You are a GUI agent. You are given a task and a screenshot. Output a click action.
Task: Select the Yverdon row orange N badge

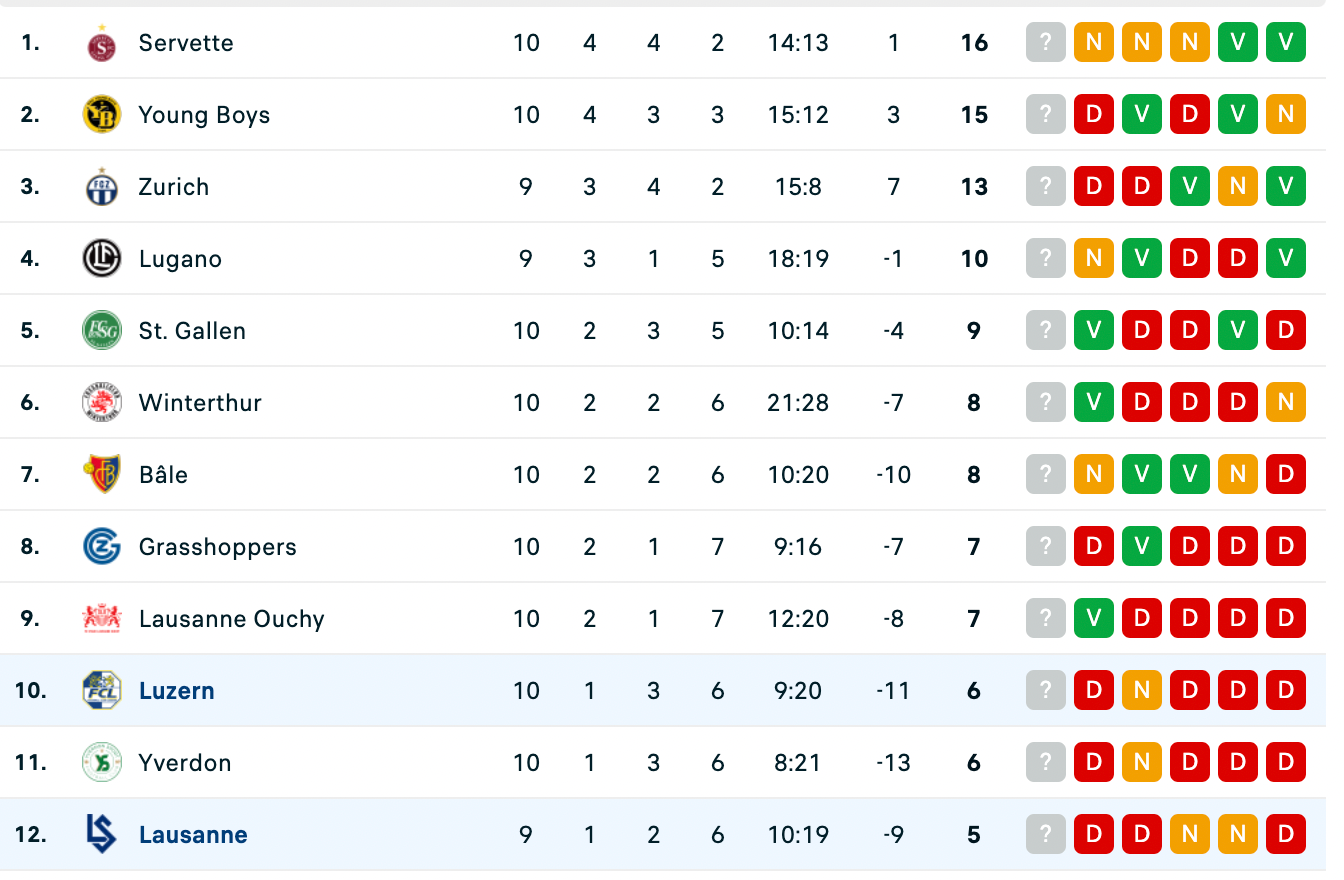[x=1142, y=763]
